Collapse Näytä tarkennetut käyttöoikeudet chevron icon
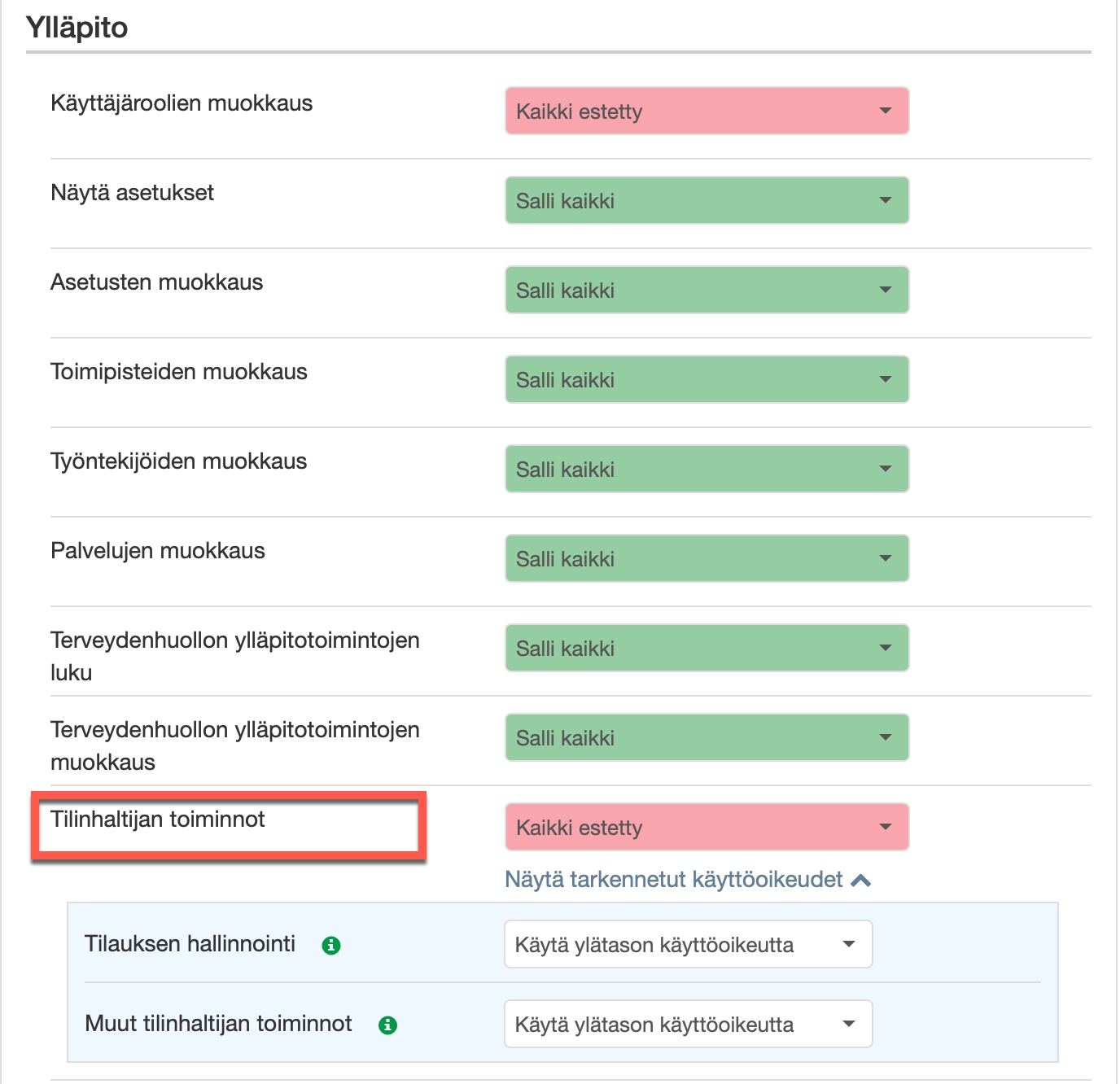1120x1084 pixels. [861, 880]
